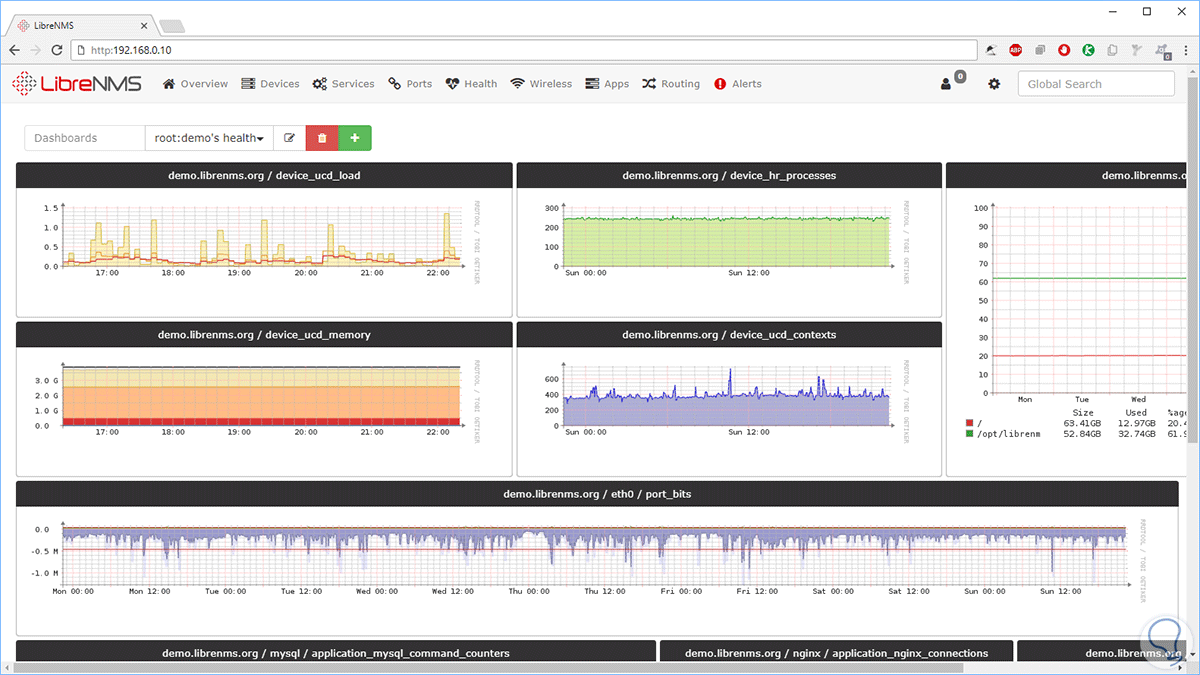The image size is (1200, 675).
Task: Select the LibreNMS browser tab
Action: (80, 25)
